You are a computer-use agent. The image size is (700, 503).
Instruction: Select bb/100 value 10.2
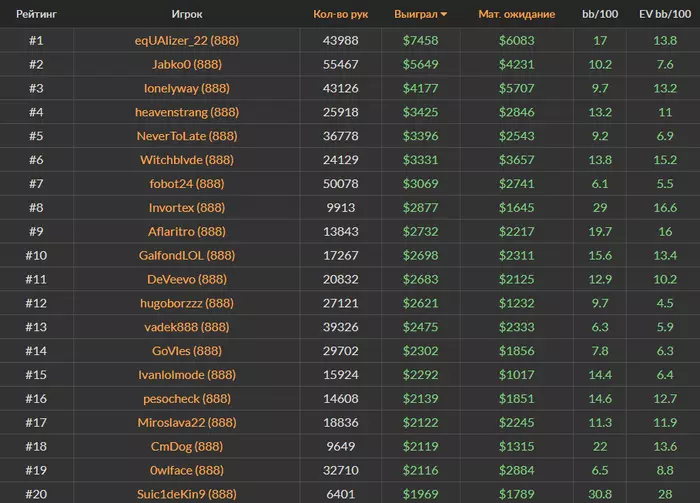pyautogui.click(x=600, y=64)
